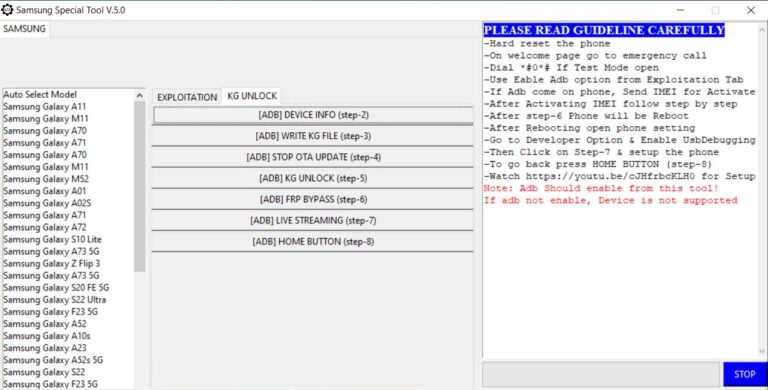This screenshot has width=768, height=390.
Task: Click model list scrollbar up arrow
Action: tap(140, 96)
